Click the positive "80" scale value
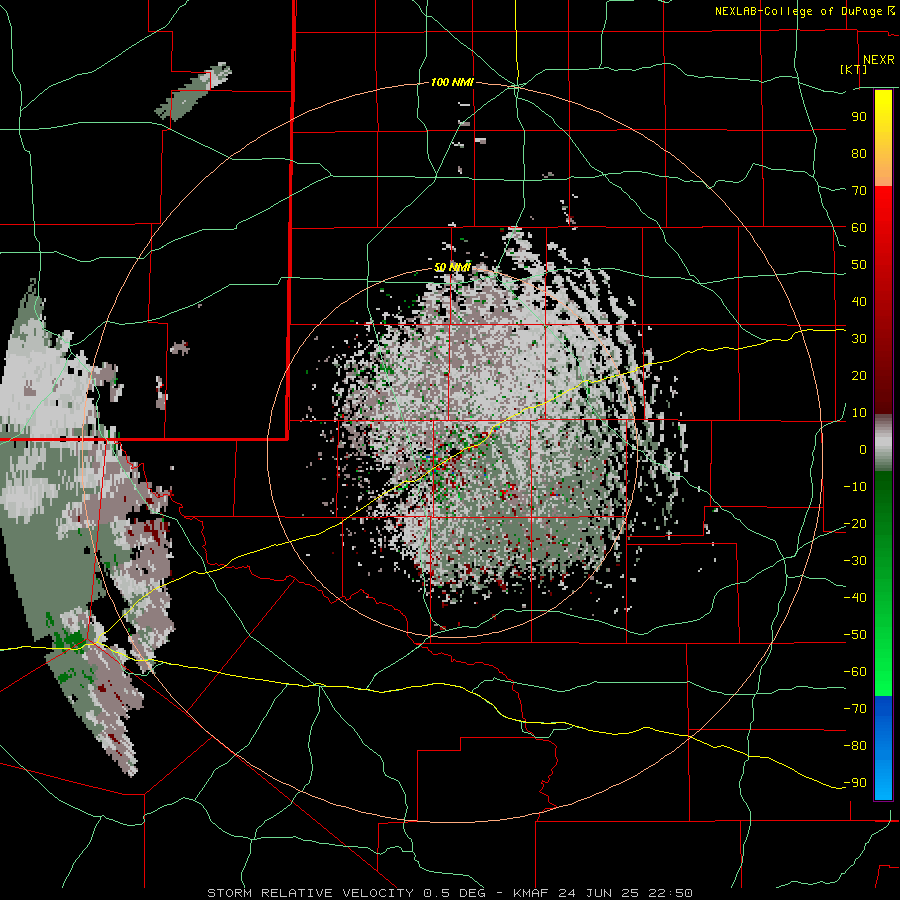This screenshot has height=900, width=900. click(x=859, y=153)
